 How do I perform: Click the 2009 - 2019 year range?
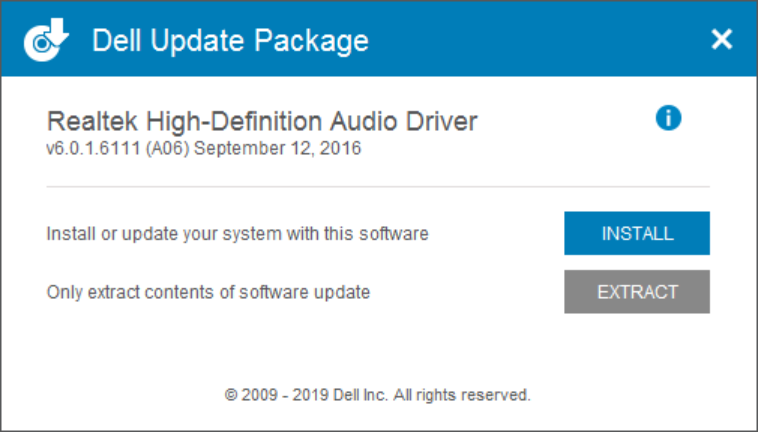[285, 395]
